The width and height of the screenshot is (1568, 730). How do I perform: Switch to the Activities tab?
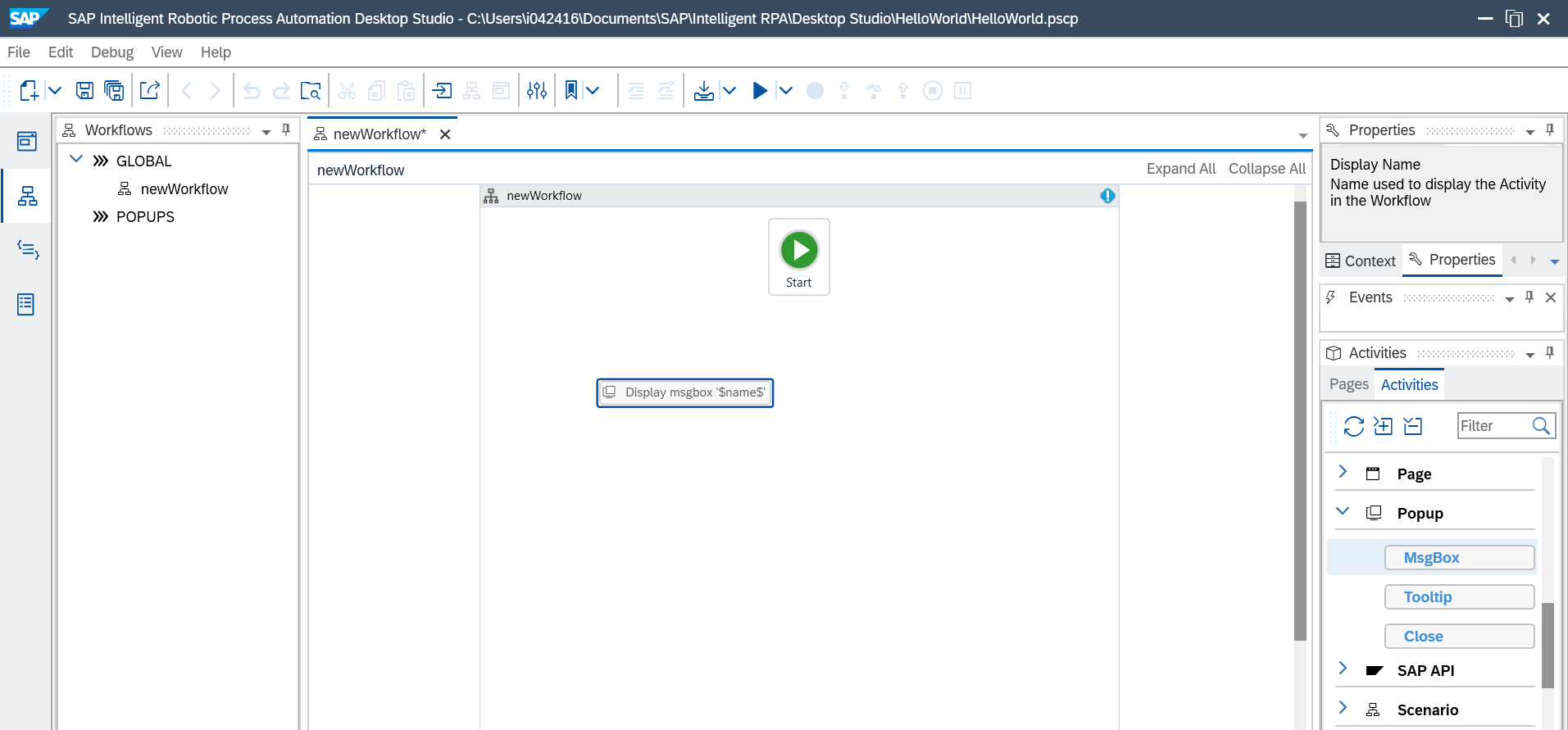coord(1409,385)
